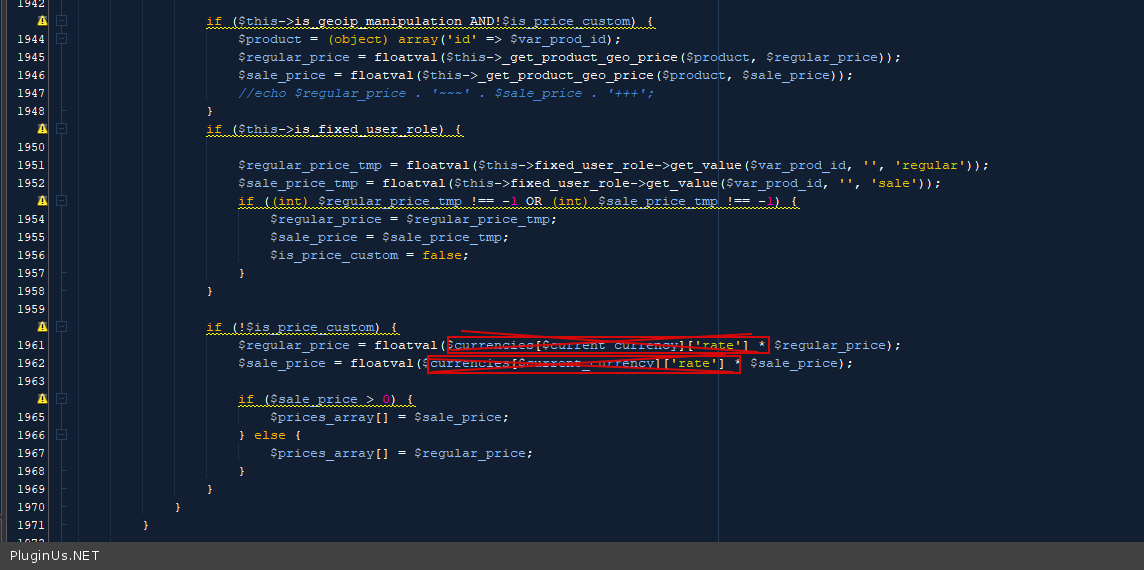Click 'regular' string argument on line 1951
Screen dimensions: 1144x570
931,166
